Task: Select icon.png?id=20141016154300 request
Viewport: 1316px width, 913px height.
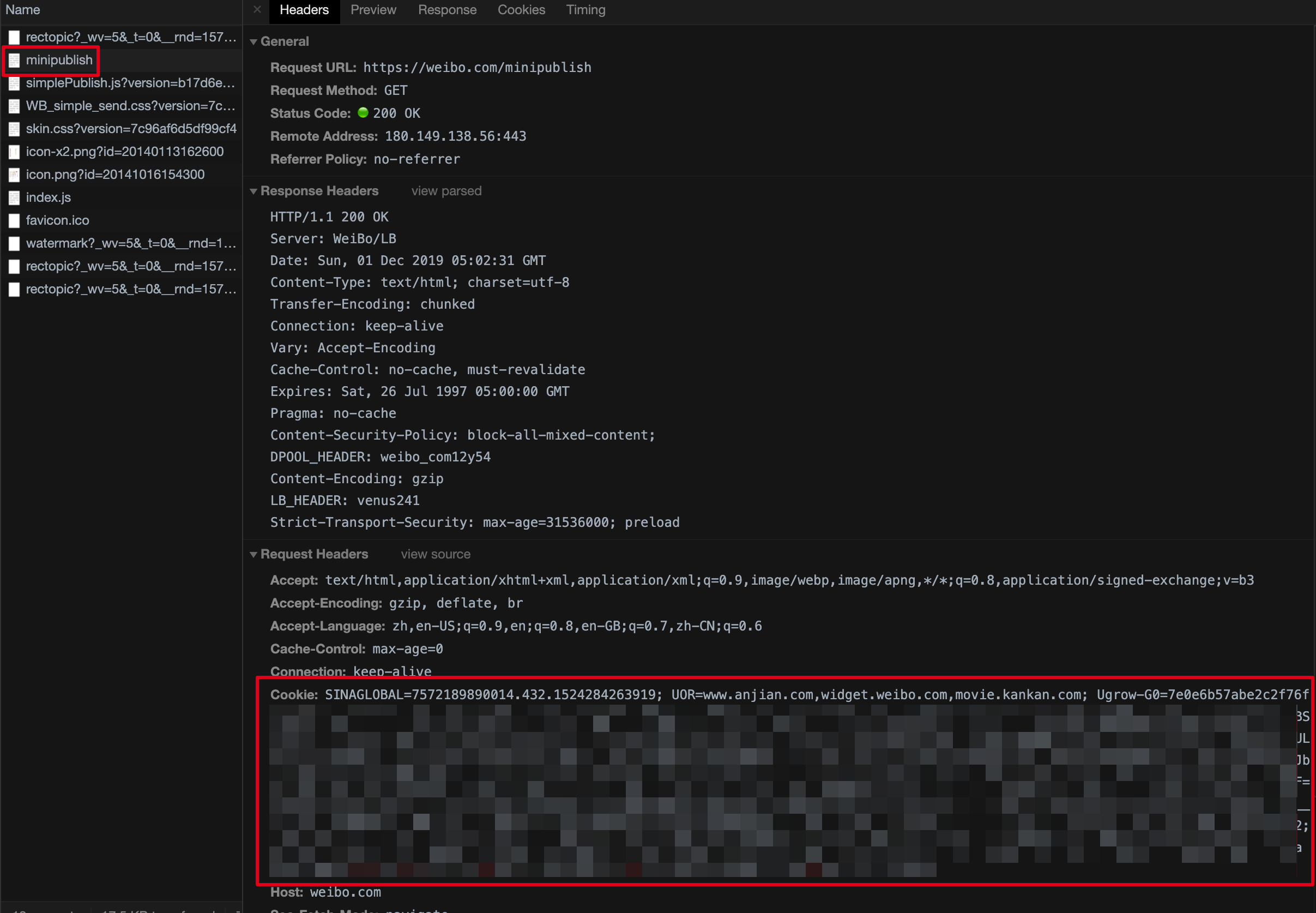Action: pyautogui.click(x=121, y=175)
